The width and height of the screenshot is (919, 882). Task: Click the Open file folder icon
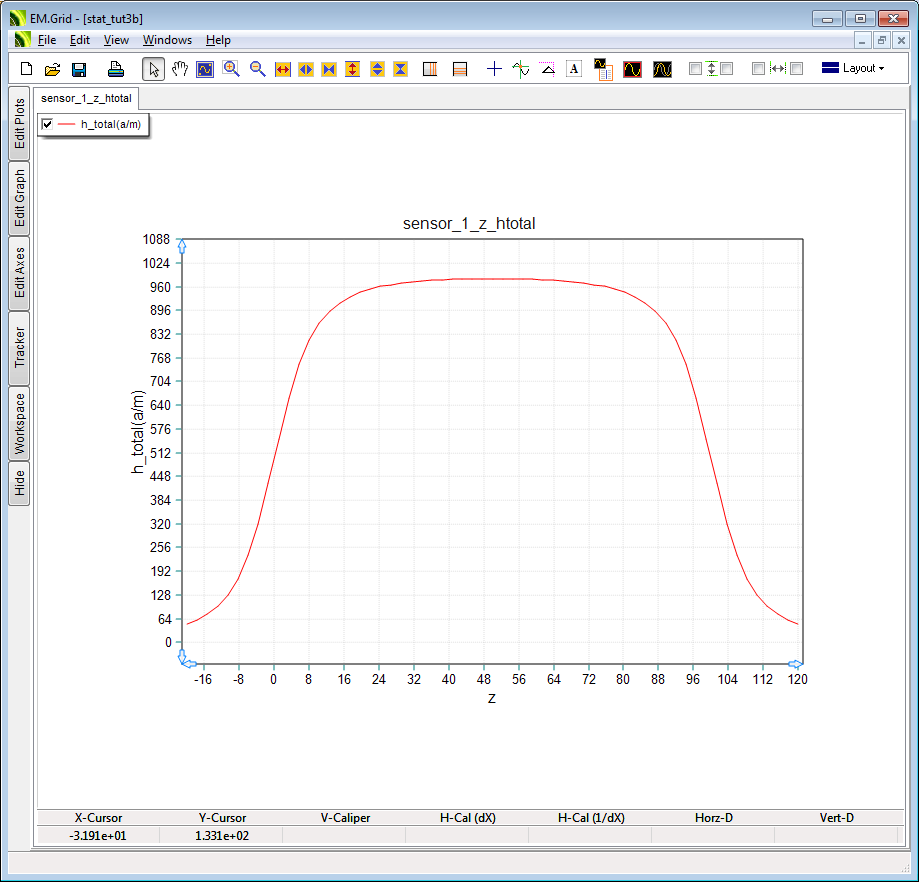coord(53,69)
